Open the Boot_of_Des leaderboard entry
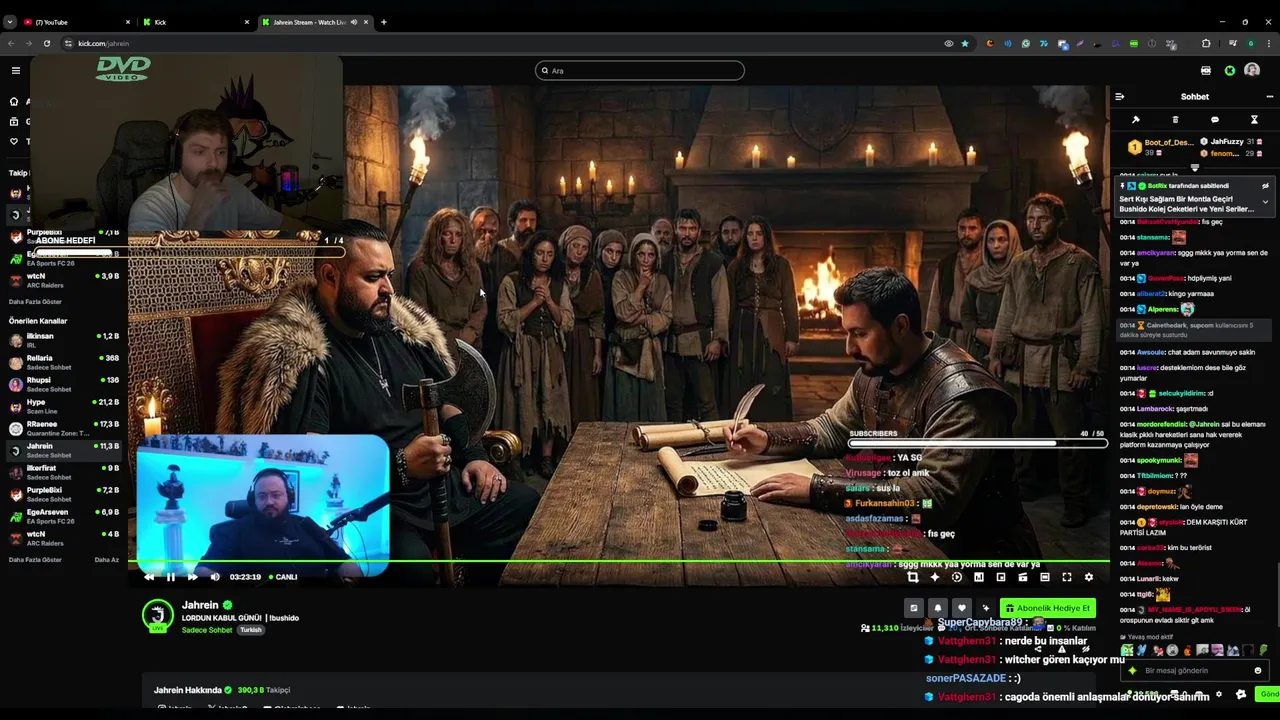 click(x=1161, y=147)
